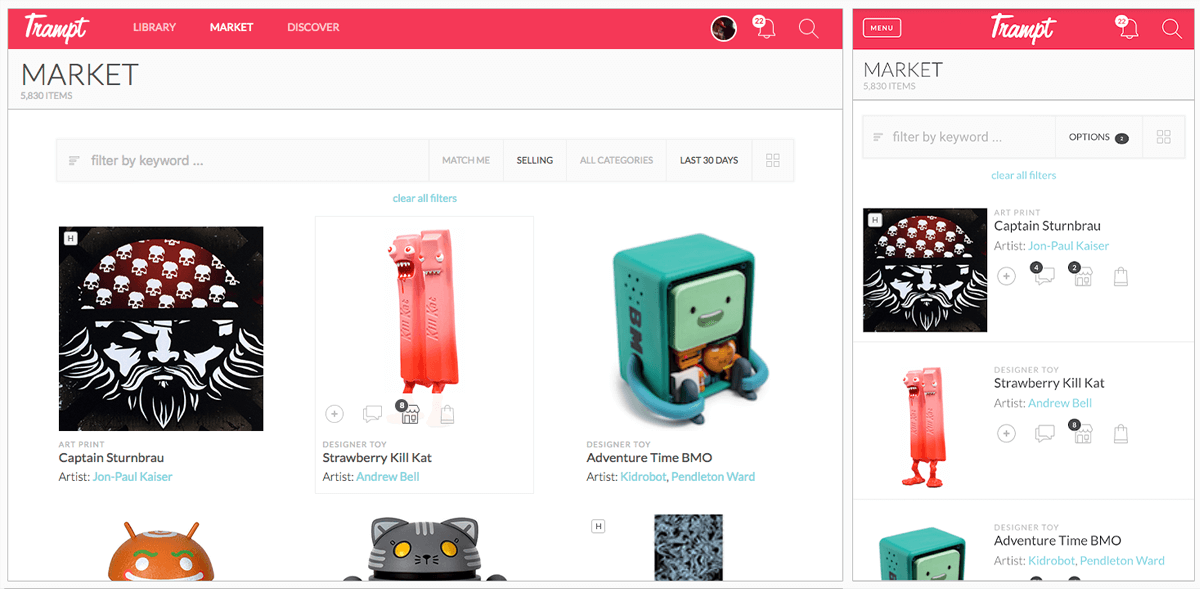Viewport: 1200px width, 589px height.
Task: Click the Trampt logo in desktop view
Action: point(56,28)
